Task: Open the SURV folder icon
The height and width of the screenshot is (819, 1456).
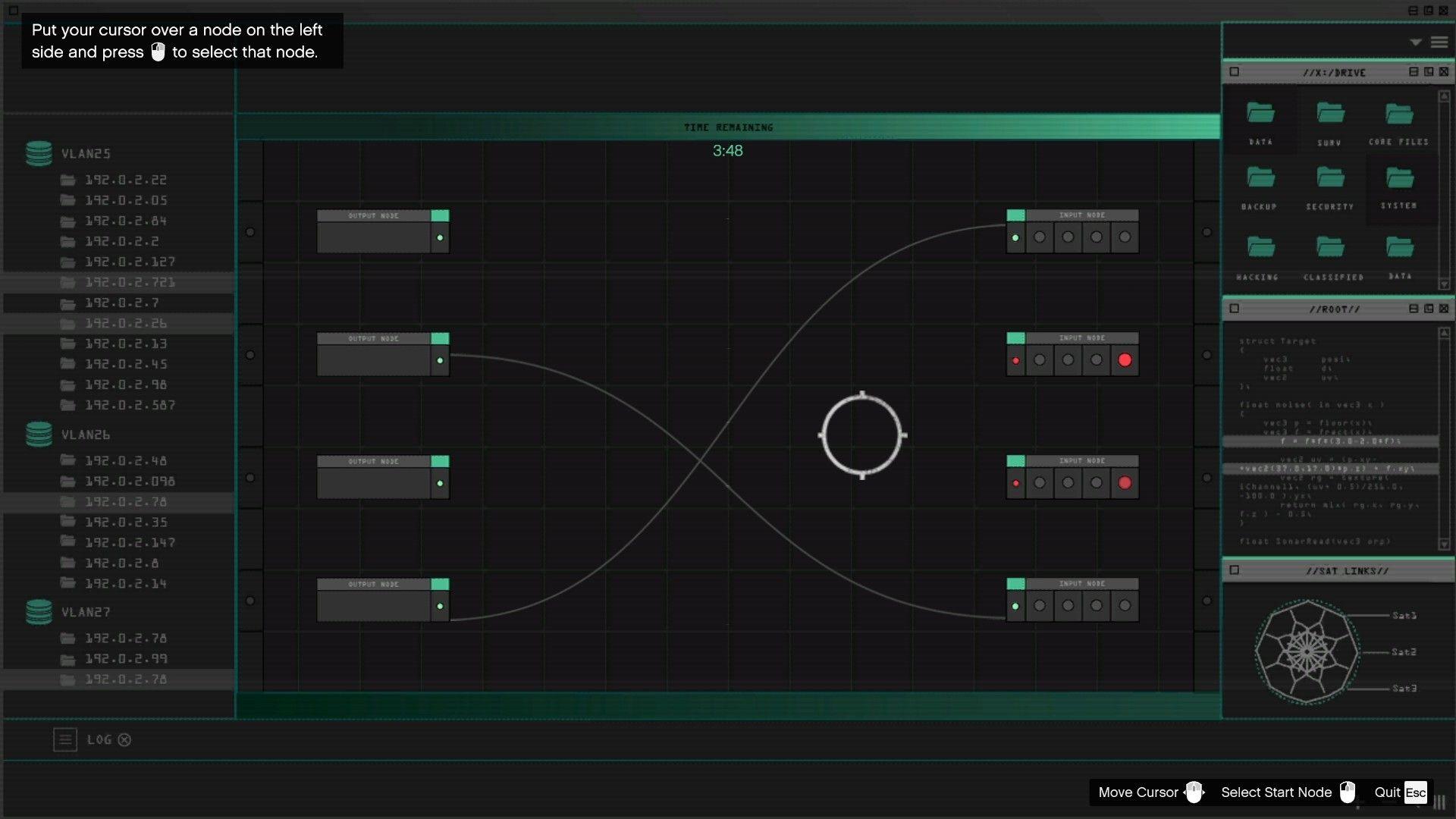Action: (x=1330, y=113)
